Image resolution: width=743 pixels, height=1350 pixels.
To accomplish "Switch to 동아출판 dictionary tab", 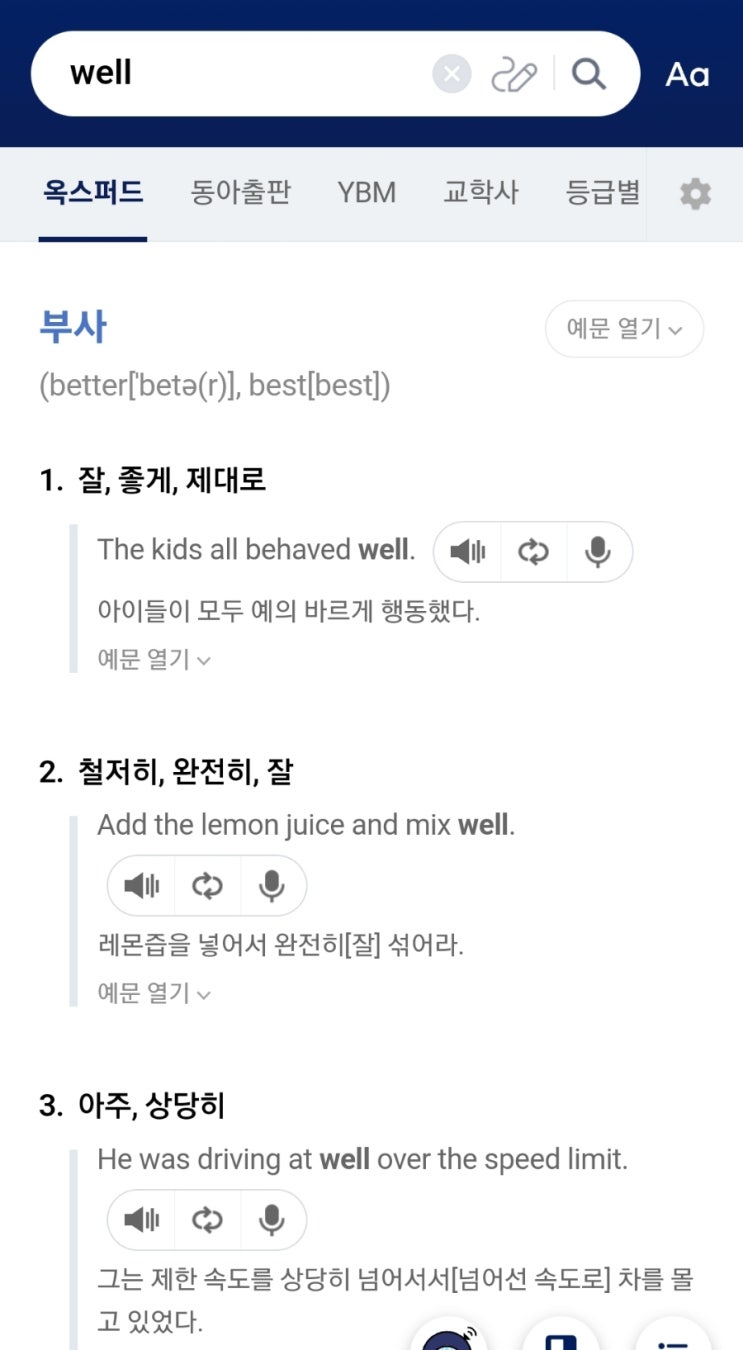I will (240, 192).
